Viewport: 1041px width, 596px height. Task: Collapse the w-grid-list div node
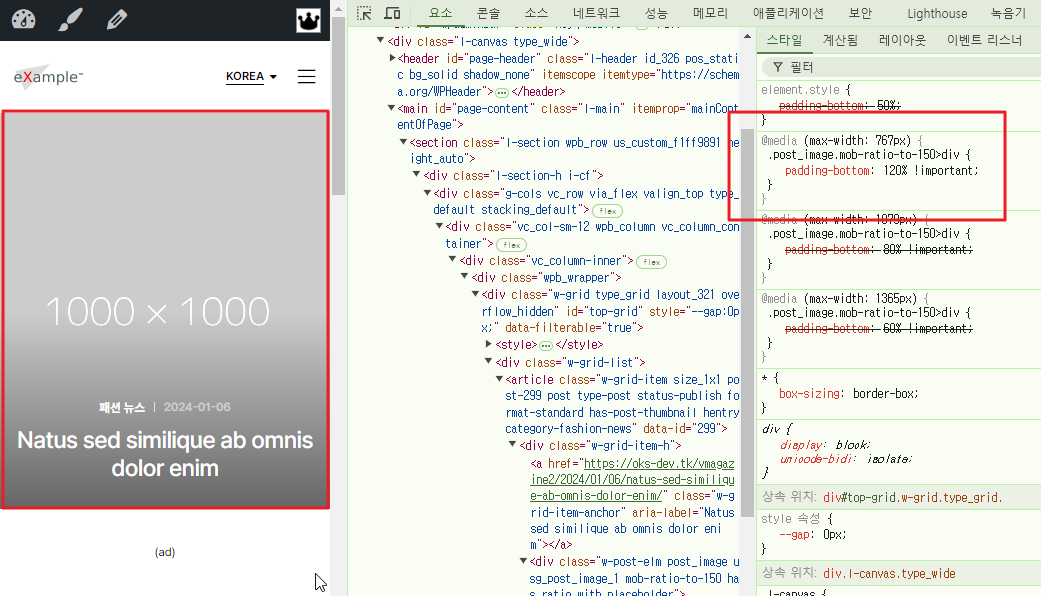click(488, 361)
